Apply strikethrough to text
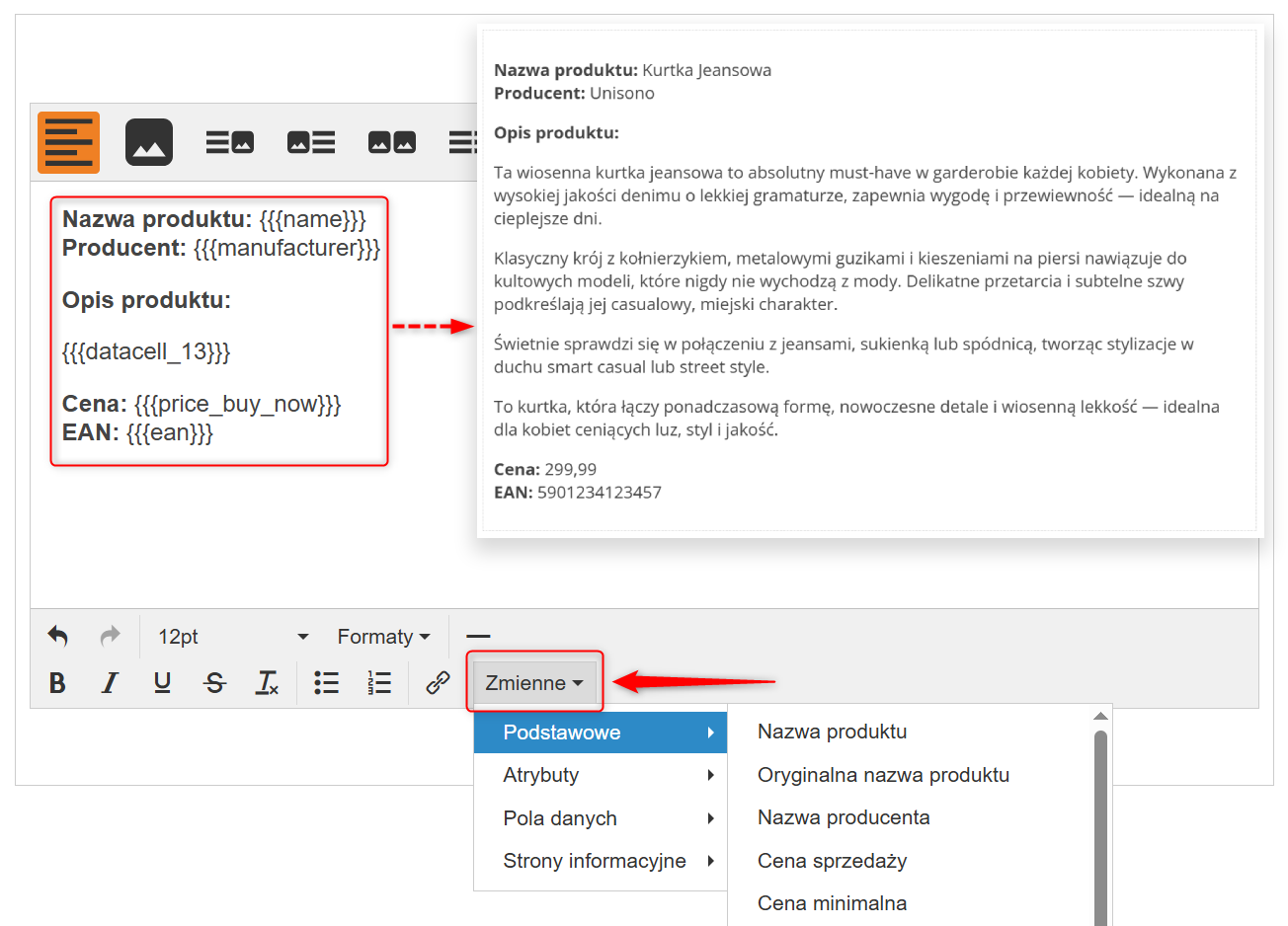 214,683
